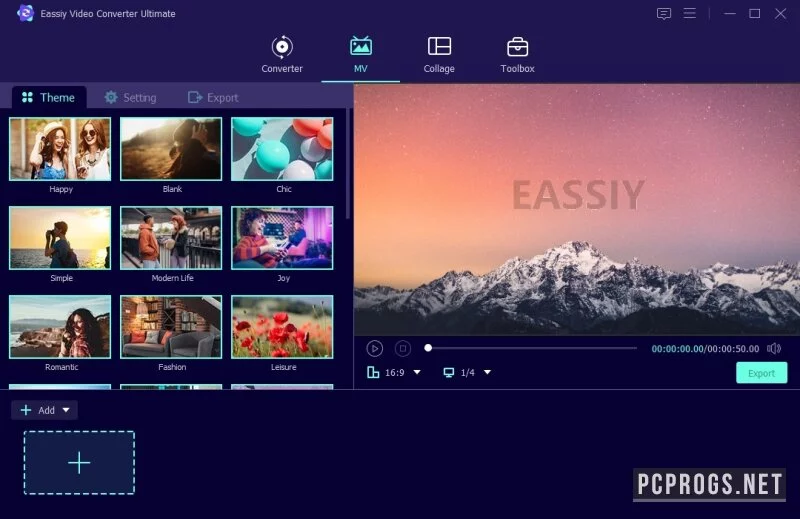
Task: Minimize the Eassiy window
Action: coord(730,14)
